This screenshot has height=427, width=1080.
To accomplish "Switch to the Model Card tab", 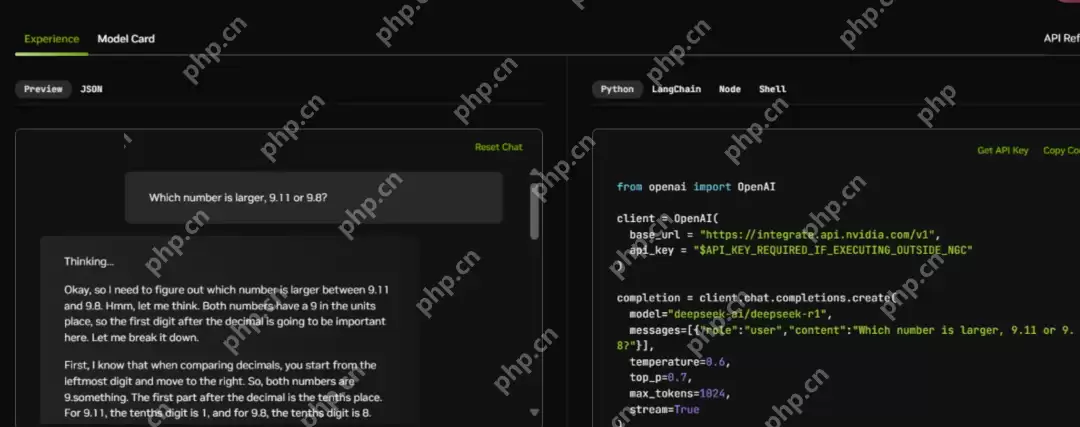I will 126,39.
